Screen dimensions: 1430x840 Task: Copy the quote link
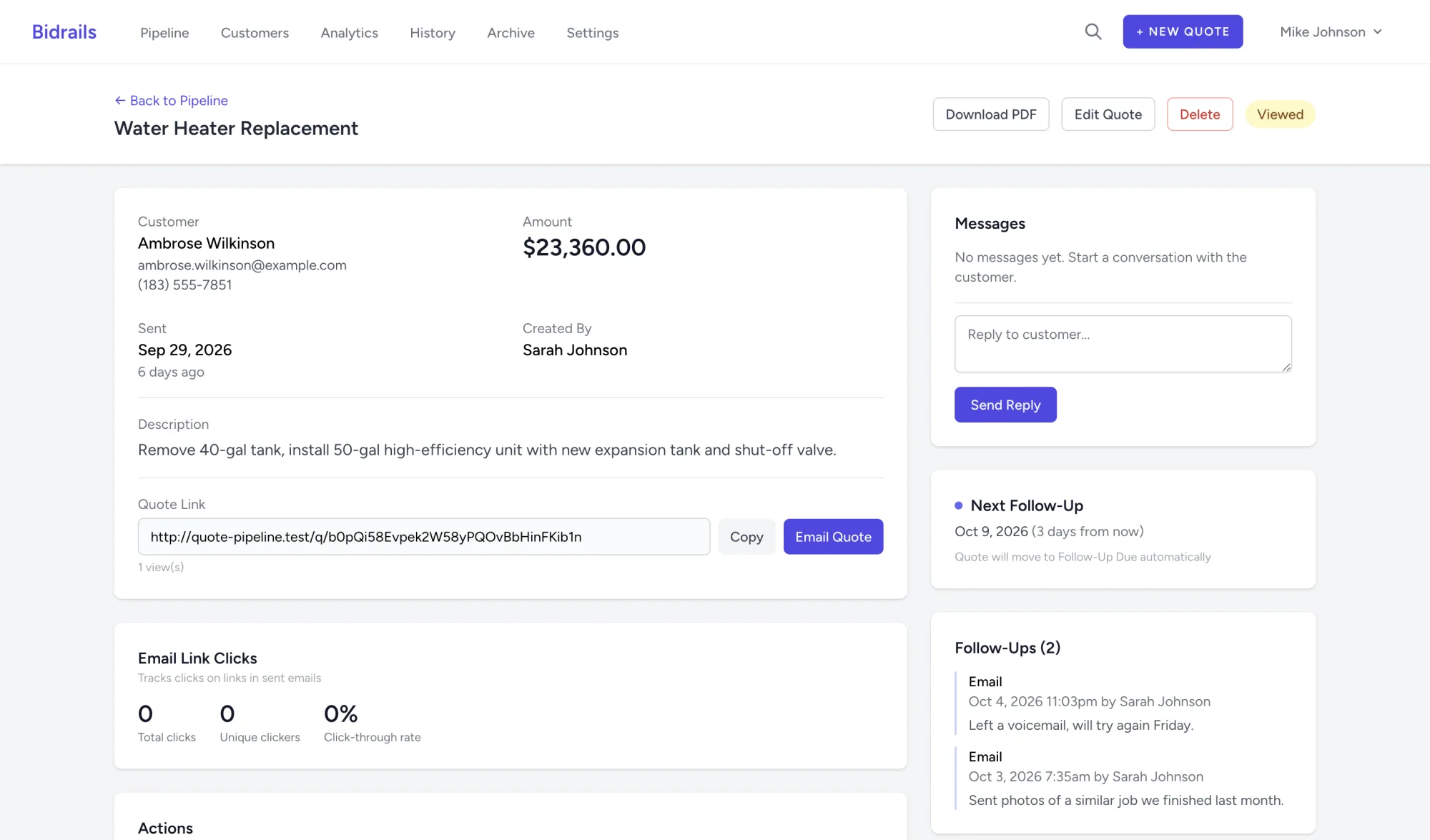click(x=746, y=537)
